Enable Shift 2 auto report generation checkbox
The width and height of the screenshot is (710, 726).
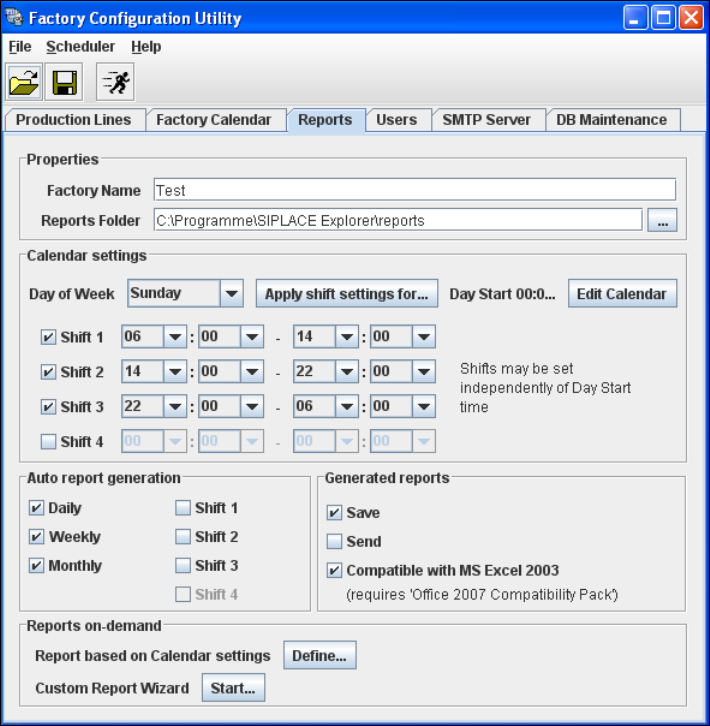[x=183, y=537]
